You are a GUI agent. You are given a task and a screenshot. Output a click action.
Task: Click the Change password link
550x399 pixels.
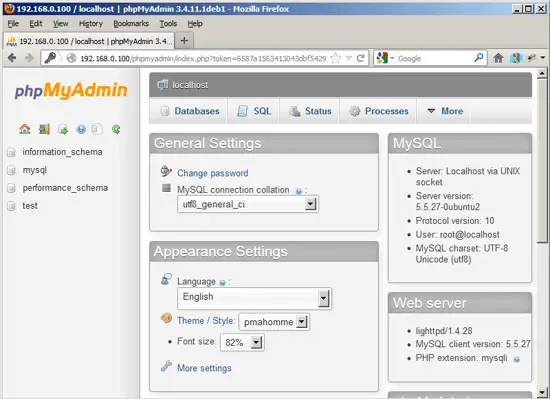click(213, 173)
